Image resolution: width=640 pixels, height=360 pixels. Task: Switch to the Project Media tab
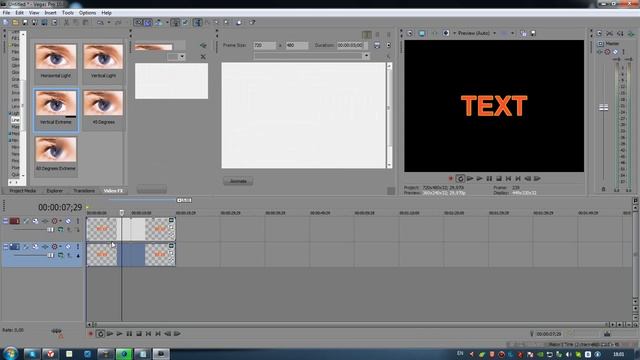(22, 191)
